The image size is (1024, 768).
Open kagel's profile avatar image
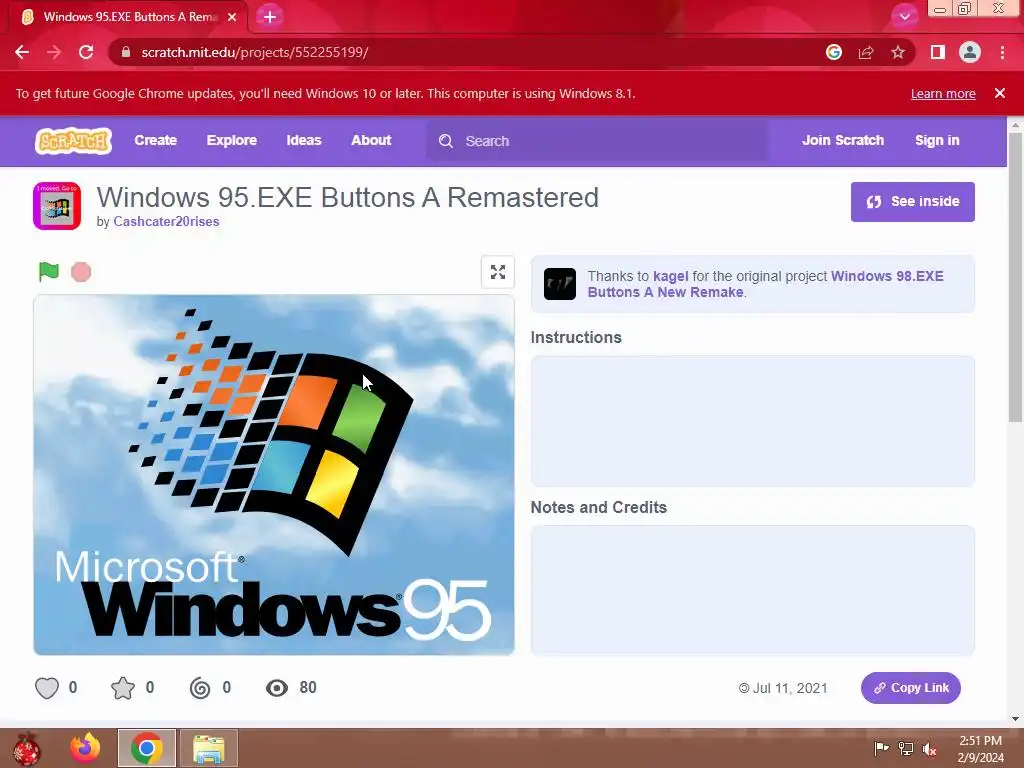[x=560, y=283]
